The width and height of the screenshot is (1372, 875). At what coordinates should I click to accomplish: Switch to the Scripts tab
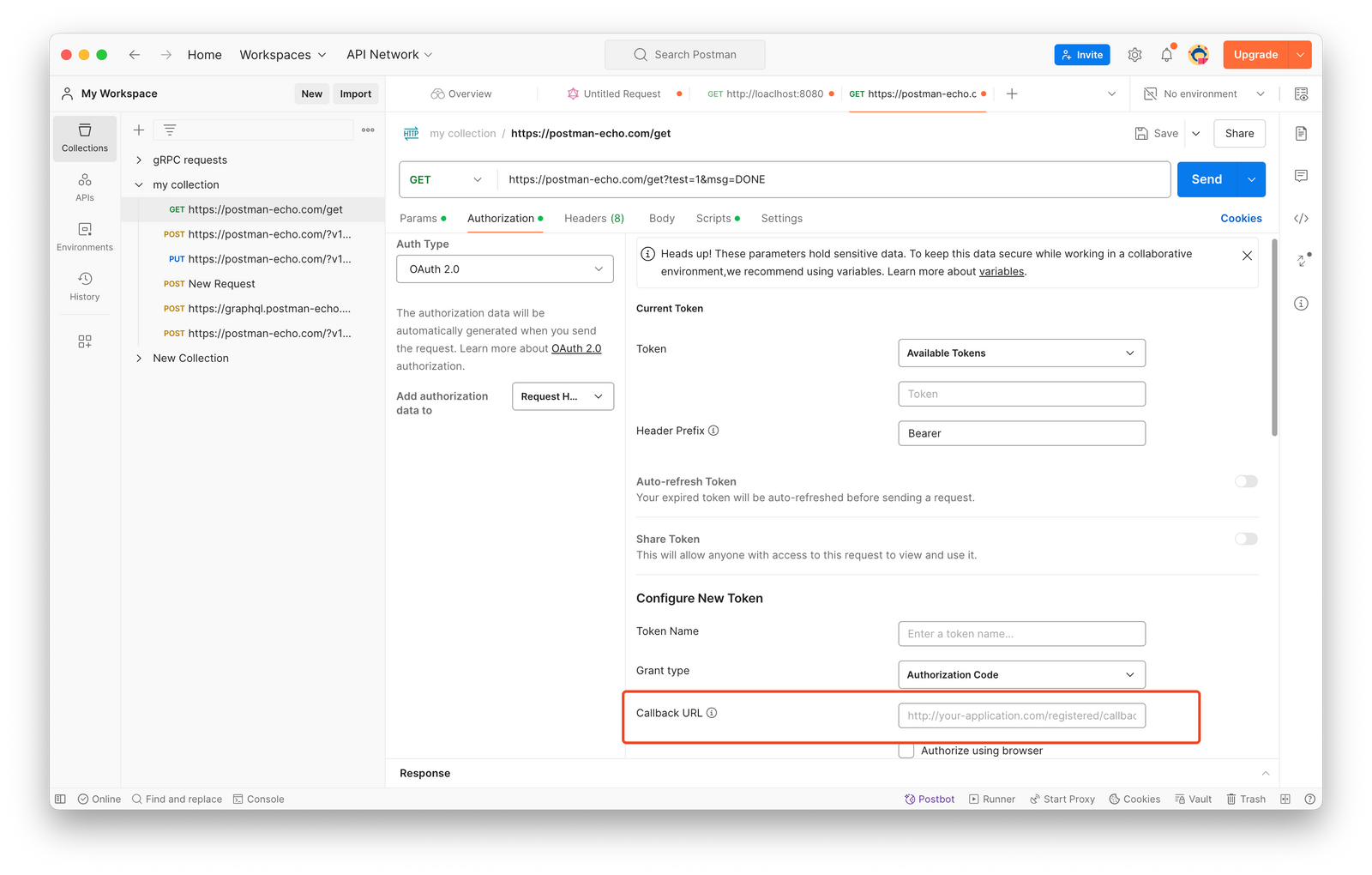click(713, 219)
